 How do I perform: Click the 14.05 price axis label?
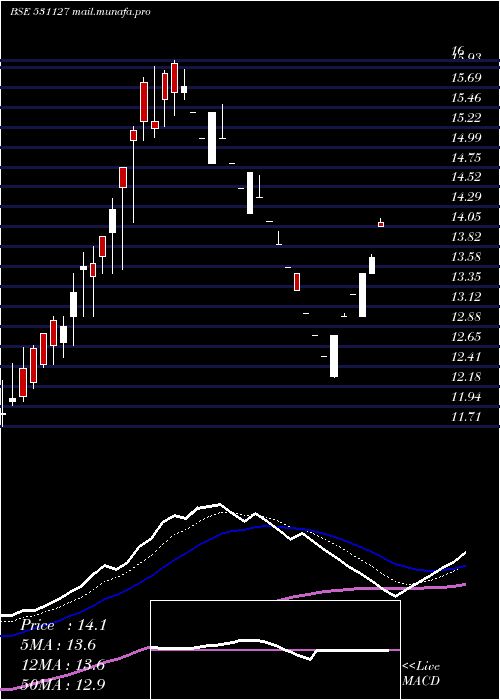[x=466, y=217]
